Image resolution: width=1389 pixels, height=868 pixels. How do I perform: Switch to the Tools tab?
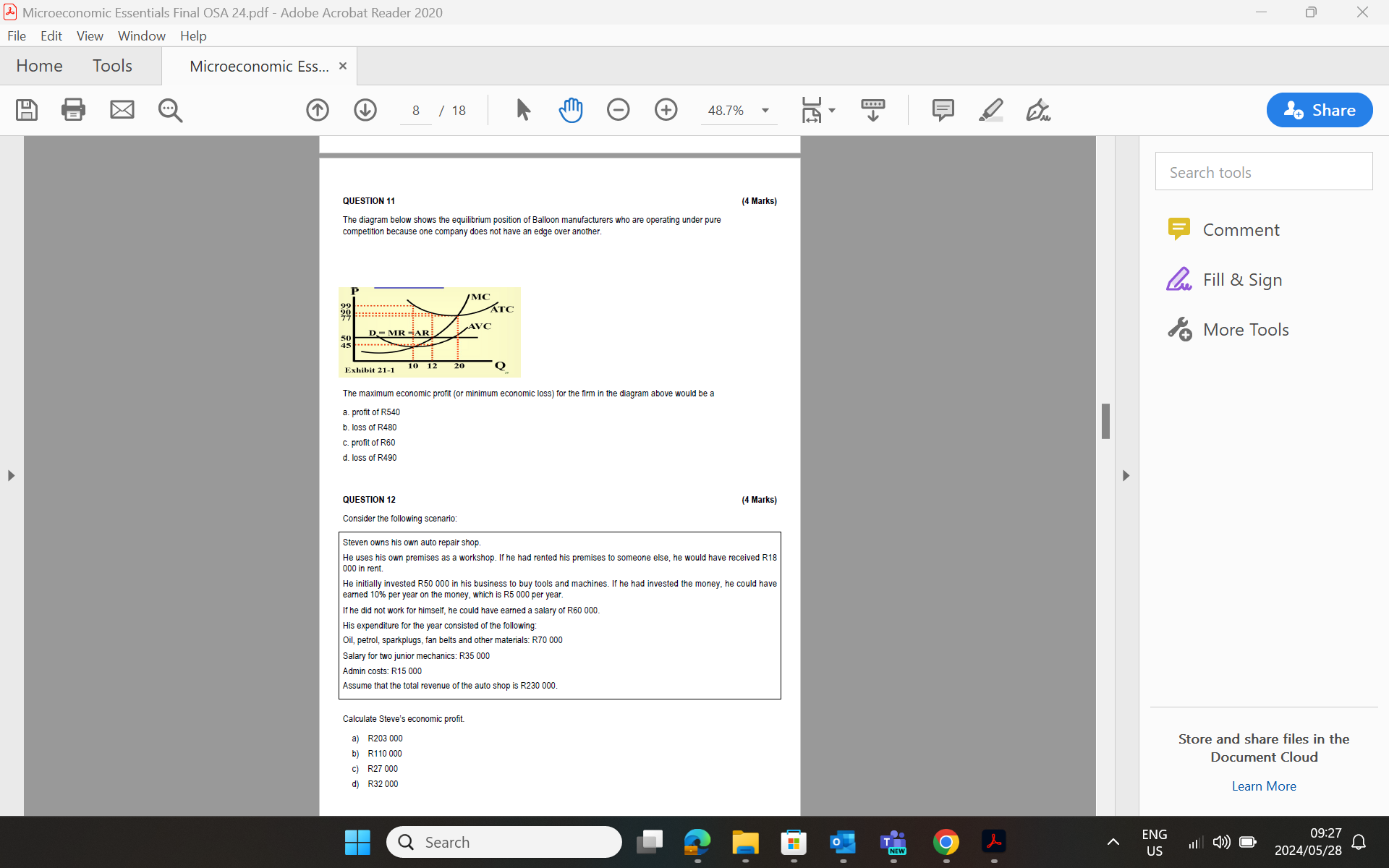click(113, 65)
